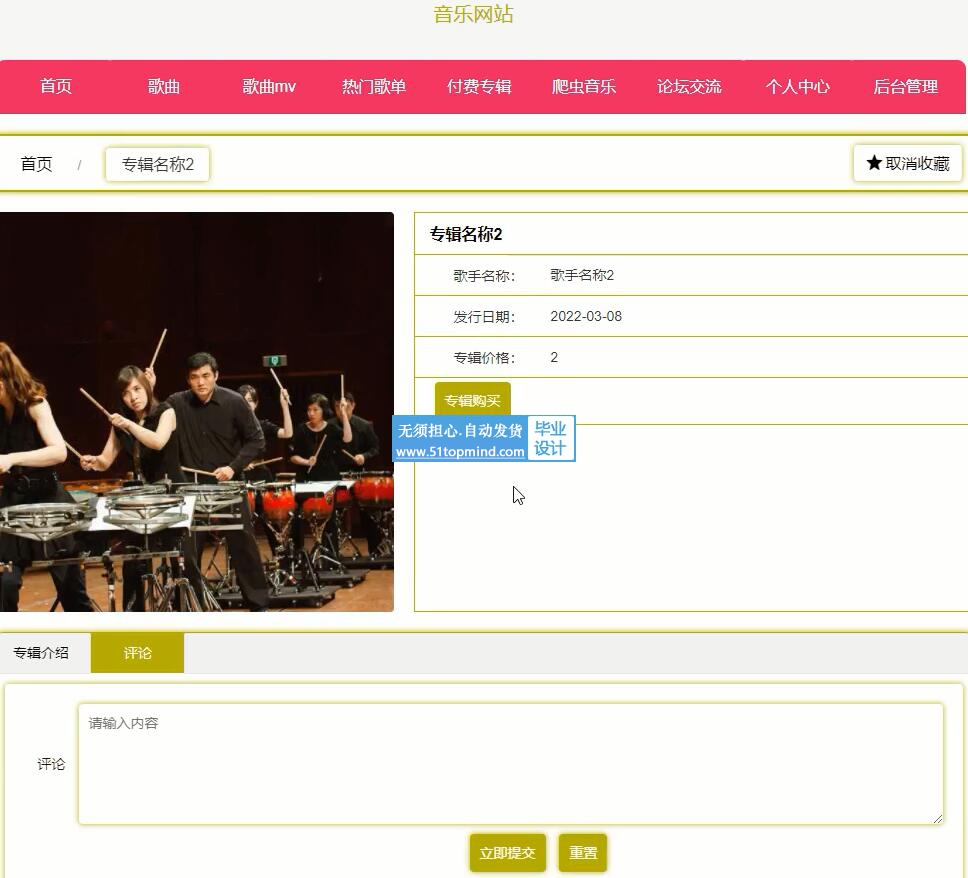Open the 付费专辑 menu item
This screenshot has height=878, width=968.
pyautogui.click(x=479, y=86)
